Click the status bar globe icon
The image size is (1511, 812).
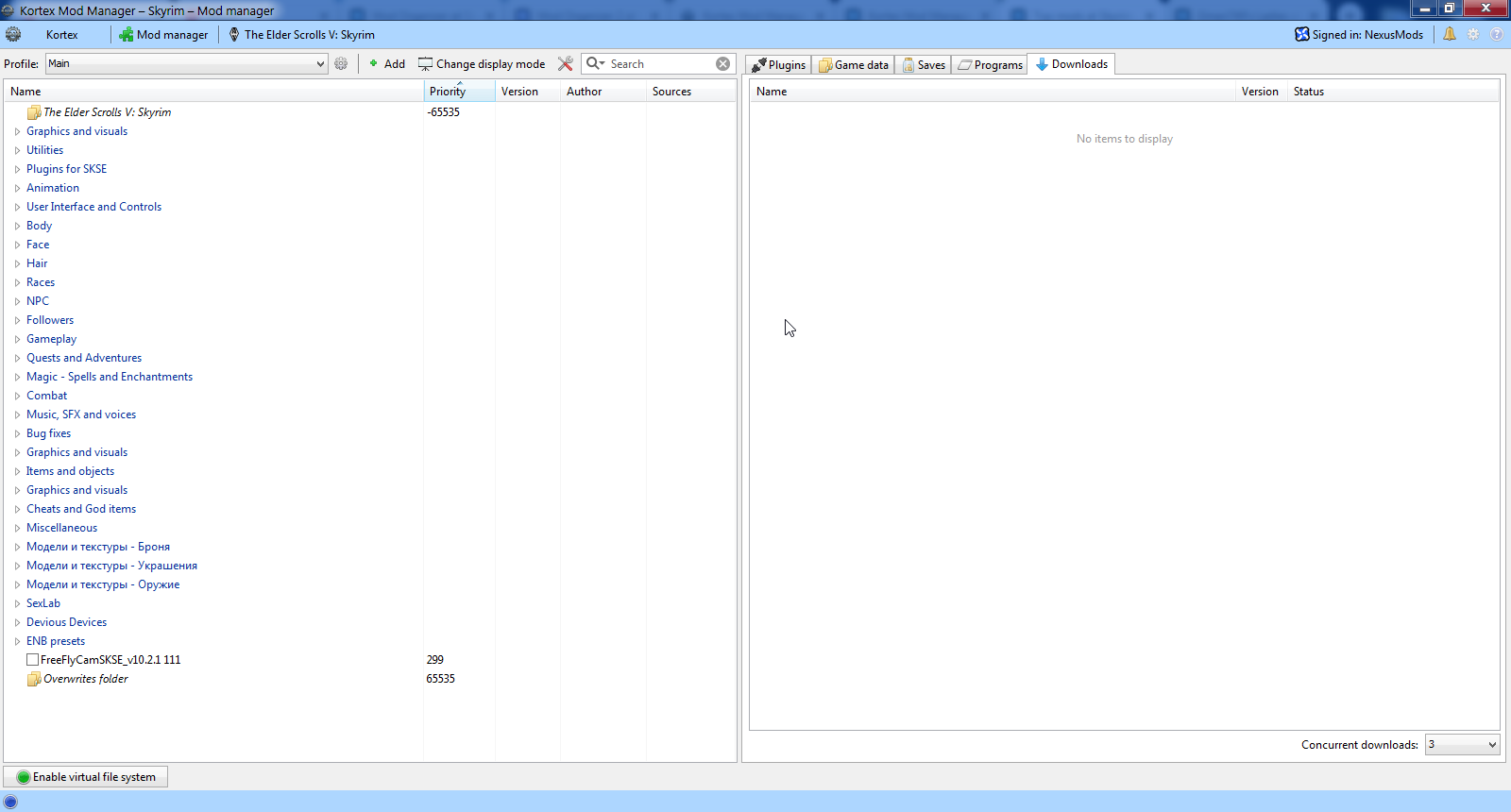click(11, 802)
